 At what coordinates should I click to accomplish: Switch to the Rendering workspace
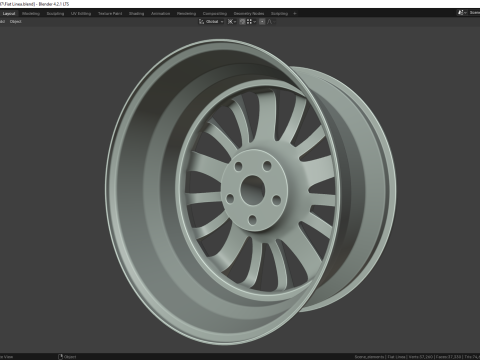[186, 14]
